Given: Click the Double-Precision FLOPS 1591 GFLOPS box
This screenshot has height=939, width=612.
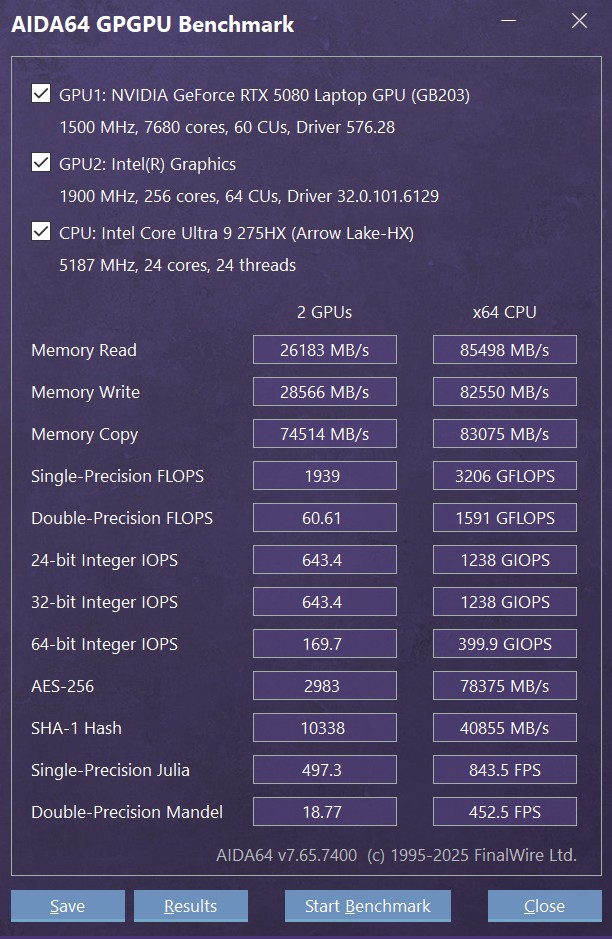Looking at the screenshot, I should click(x=504, y=518).
